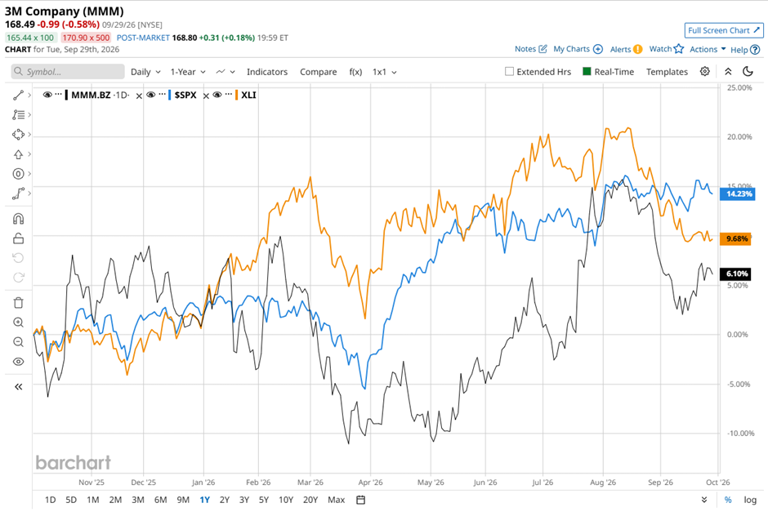Click the zoom out magnifier
The height and width of the screenshot is (512, 768).
tap(18, 342)
